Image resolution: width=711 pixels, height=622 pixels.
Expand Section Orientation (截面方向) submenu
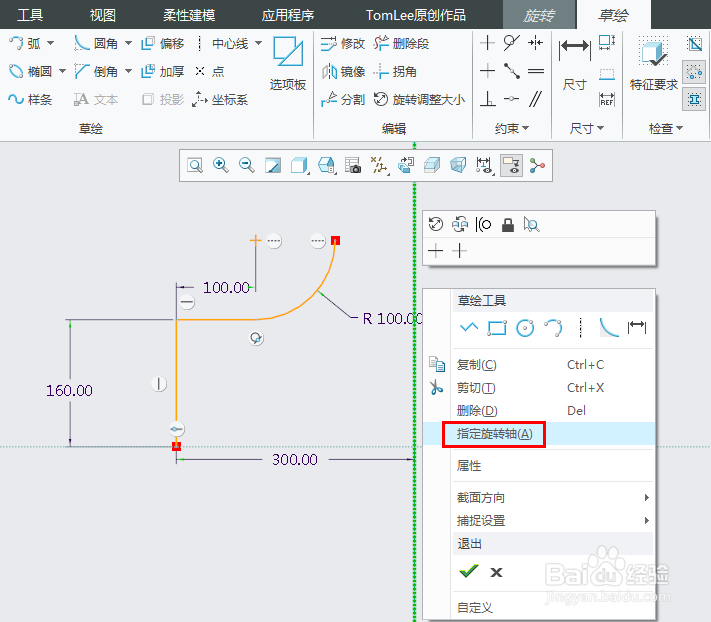[x=553, y=498]
